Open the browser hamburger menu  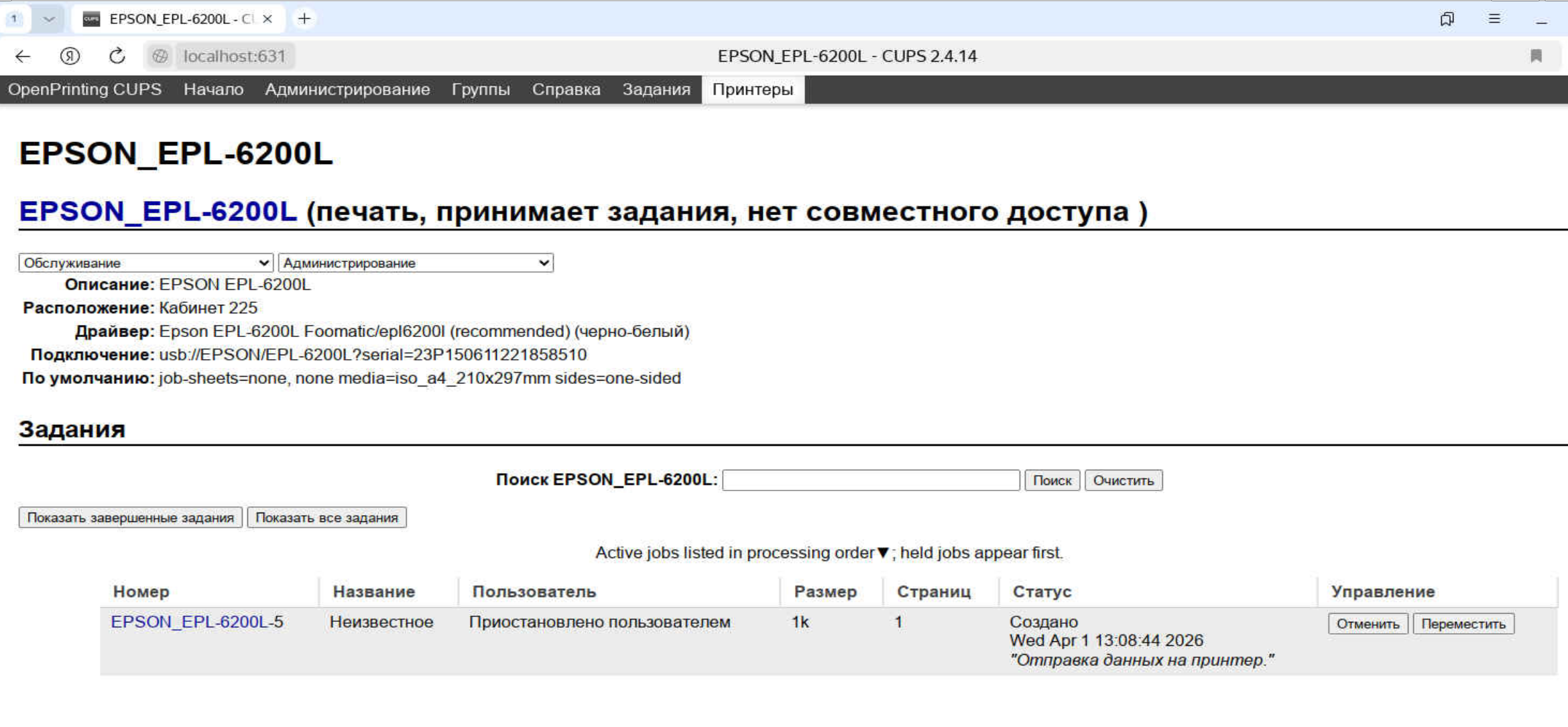click(x=1494, y=19)
